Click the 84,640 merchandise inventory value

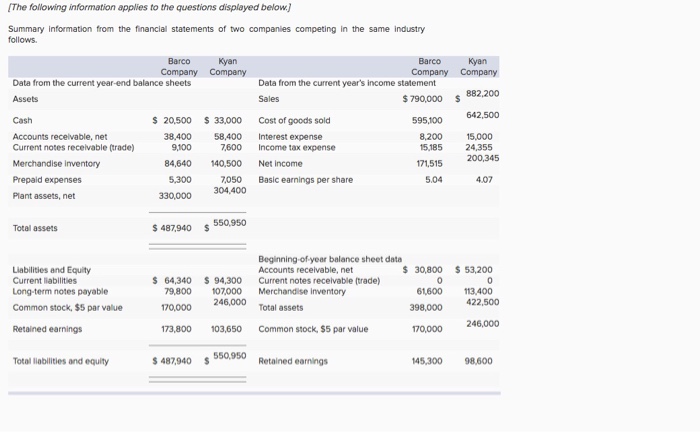click(178, 164)
